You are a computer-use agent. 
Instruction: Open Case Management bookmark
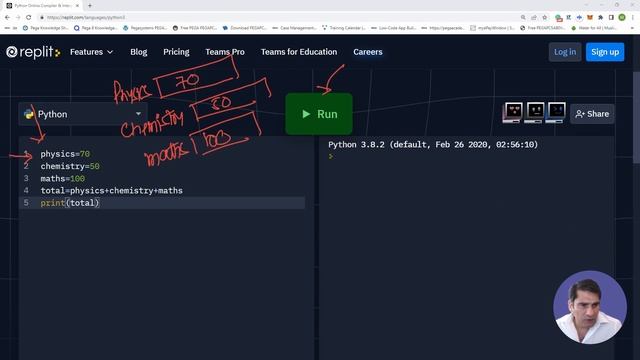(294, 28)
